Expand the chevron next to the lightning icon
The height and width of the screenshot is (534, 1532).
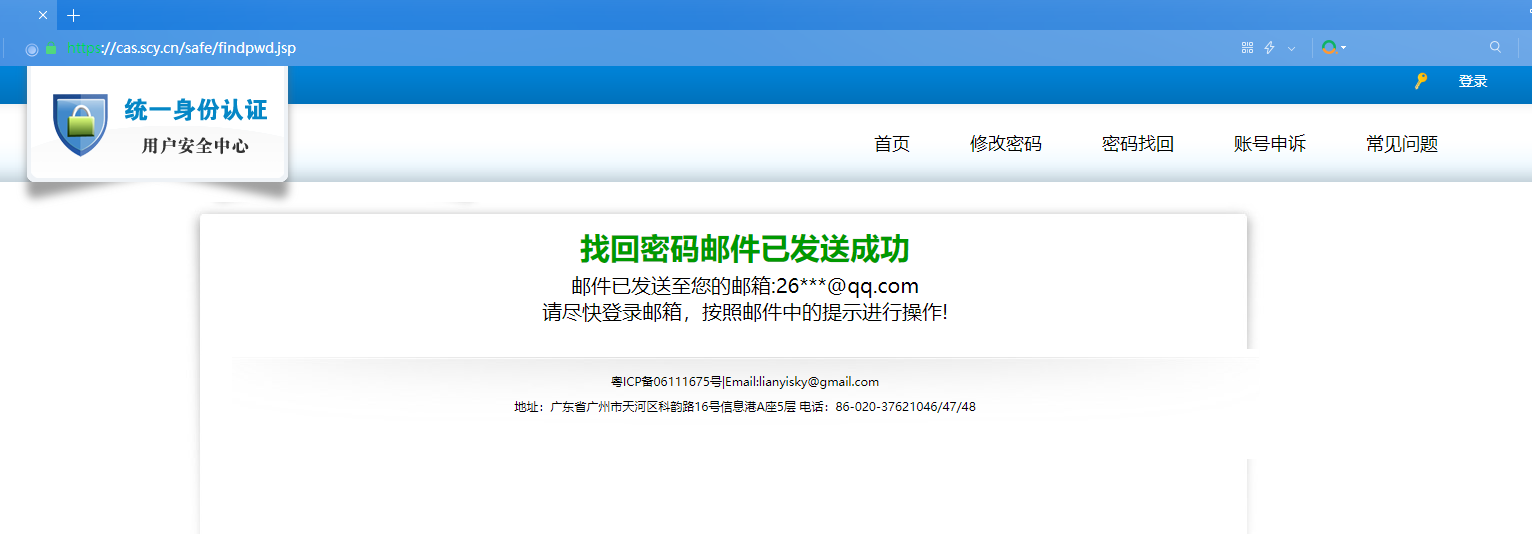pos(1291,48)
